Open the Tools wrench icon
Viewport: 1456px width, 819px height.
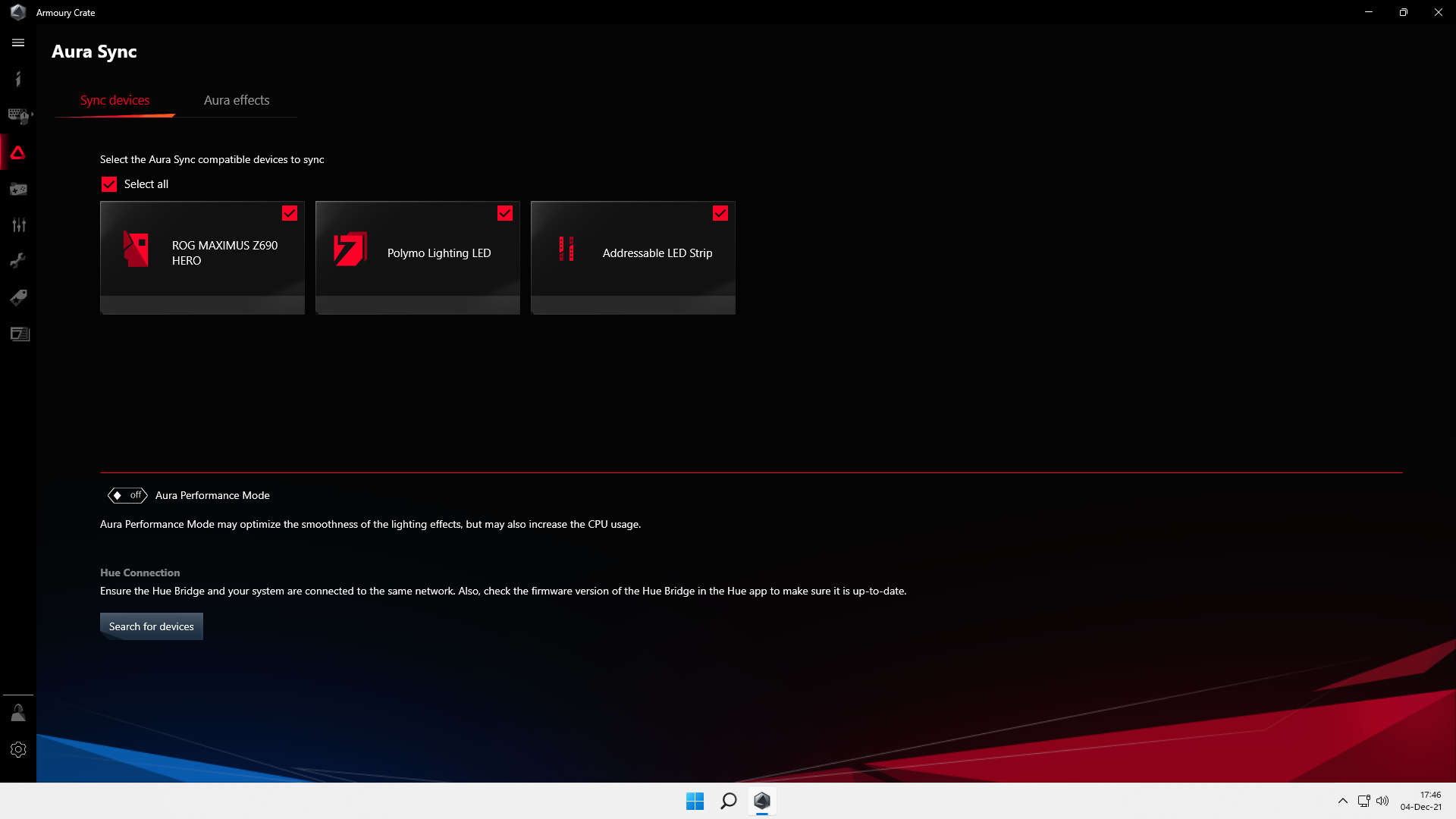pos(18,261)
